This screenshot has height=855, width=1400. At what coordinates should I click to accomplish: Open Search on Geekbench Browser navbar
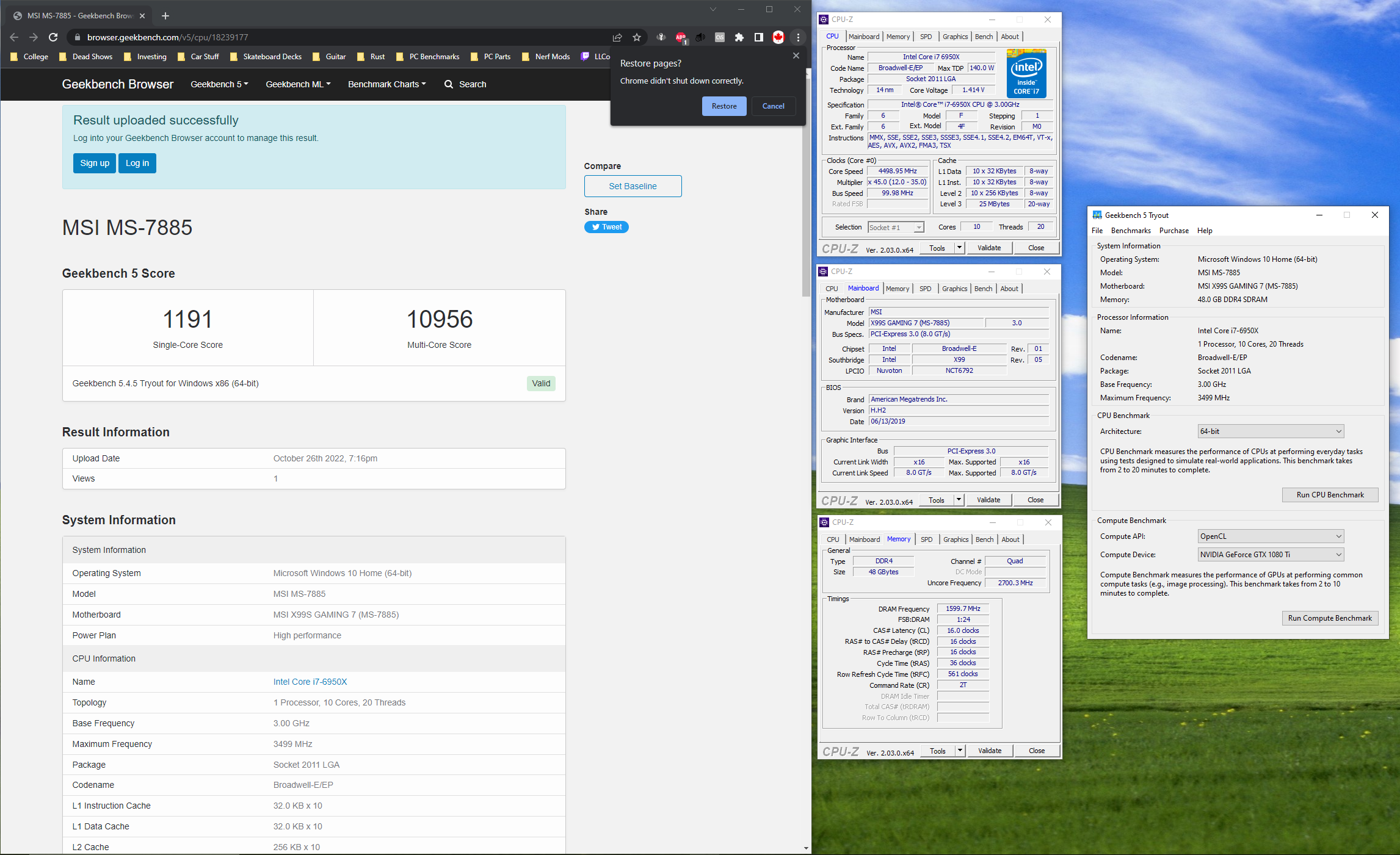click(x=465, y=84)
